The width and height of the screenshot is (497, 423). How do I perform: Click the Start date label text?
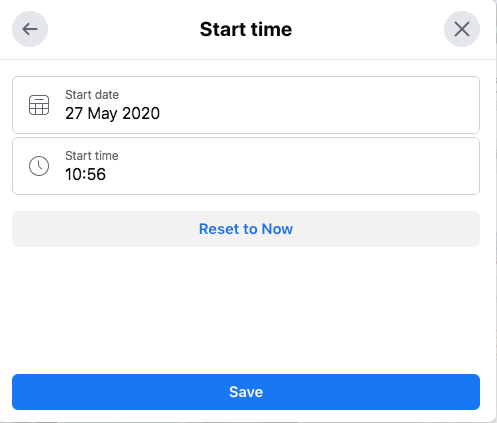point(92,95)
